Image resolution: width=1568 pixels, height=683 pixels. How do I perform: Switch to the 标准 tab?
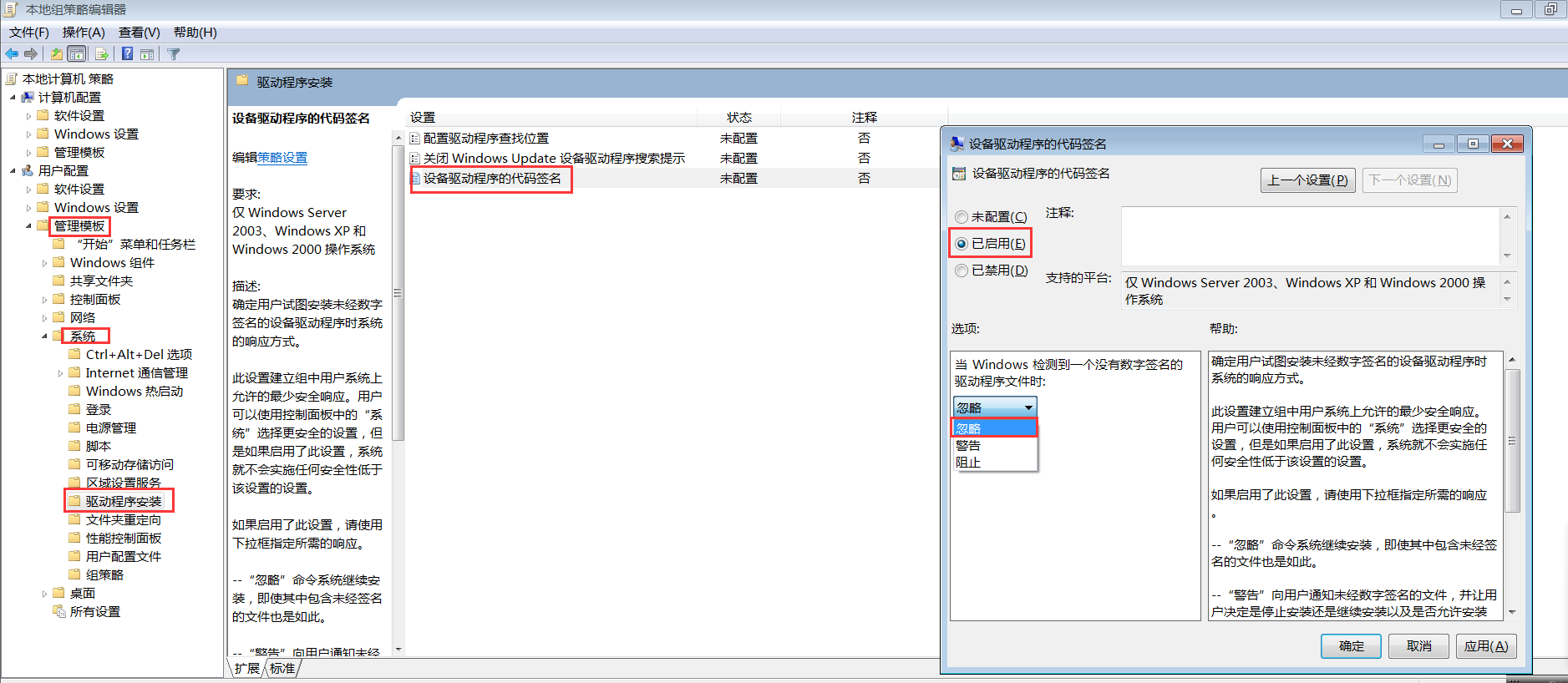point(282,668)
